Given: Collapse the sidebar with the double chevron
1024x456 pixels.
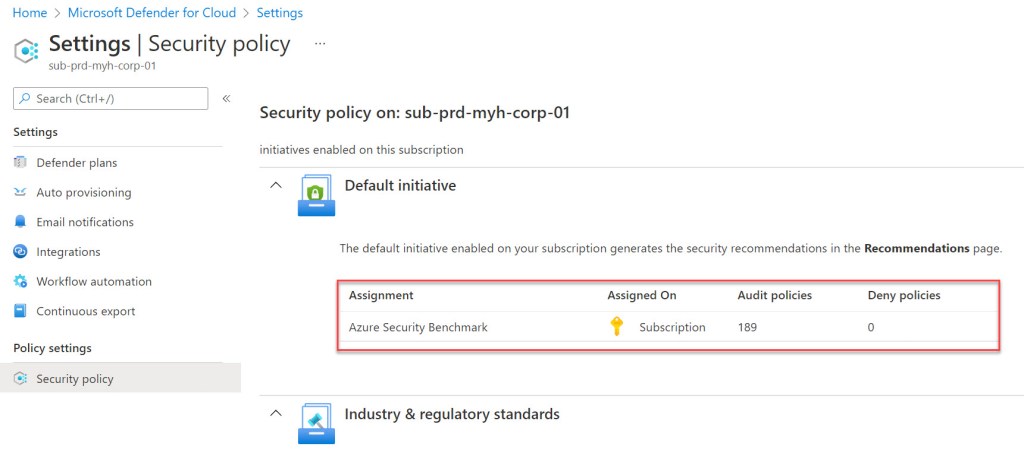Looking at the screenshot, I should click(x=226, y=98).
